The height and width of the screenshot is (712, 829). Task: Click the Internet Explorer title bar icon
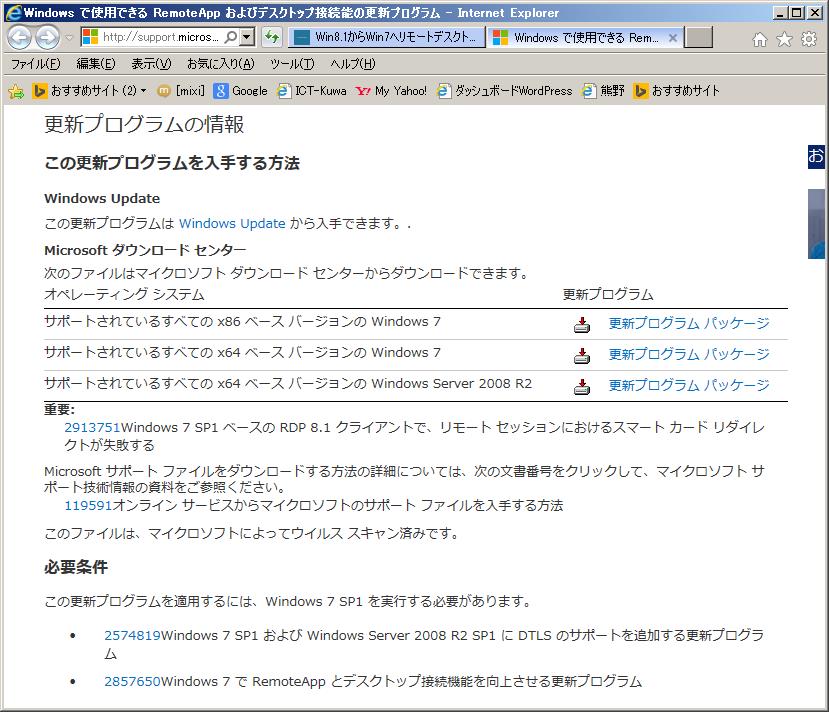[x=13, y=13]
